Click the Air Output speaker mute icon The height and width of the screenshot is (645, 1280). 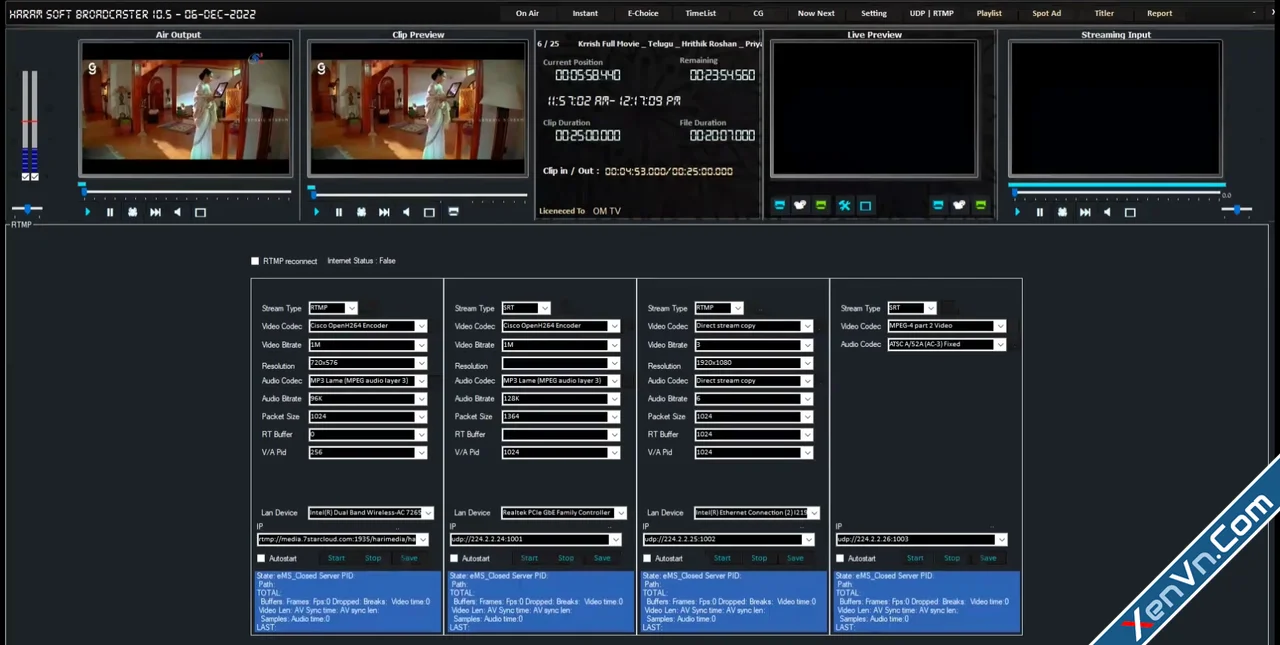coord(178,212)
